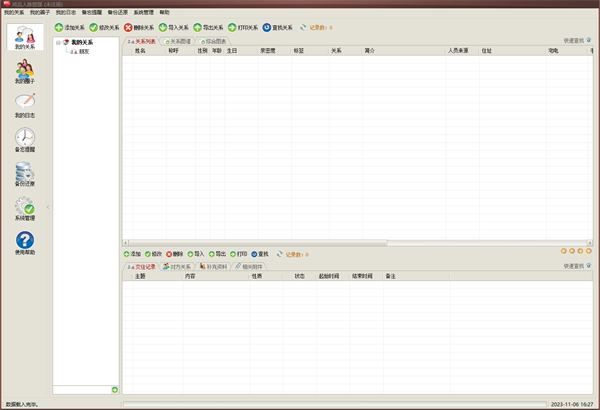Click the search field below the relationship tree

81,389
